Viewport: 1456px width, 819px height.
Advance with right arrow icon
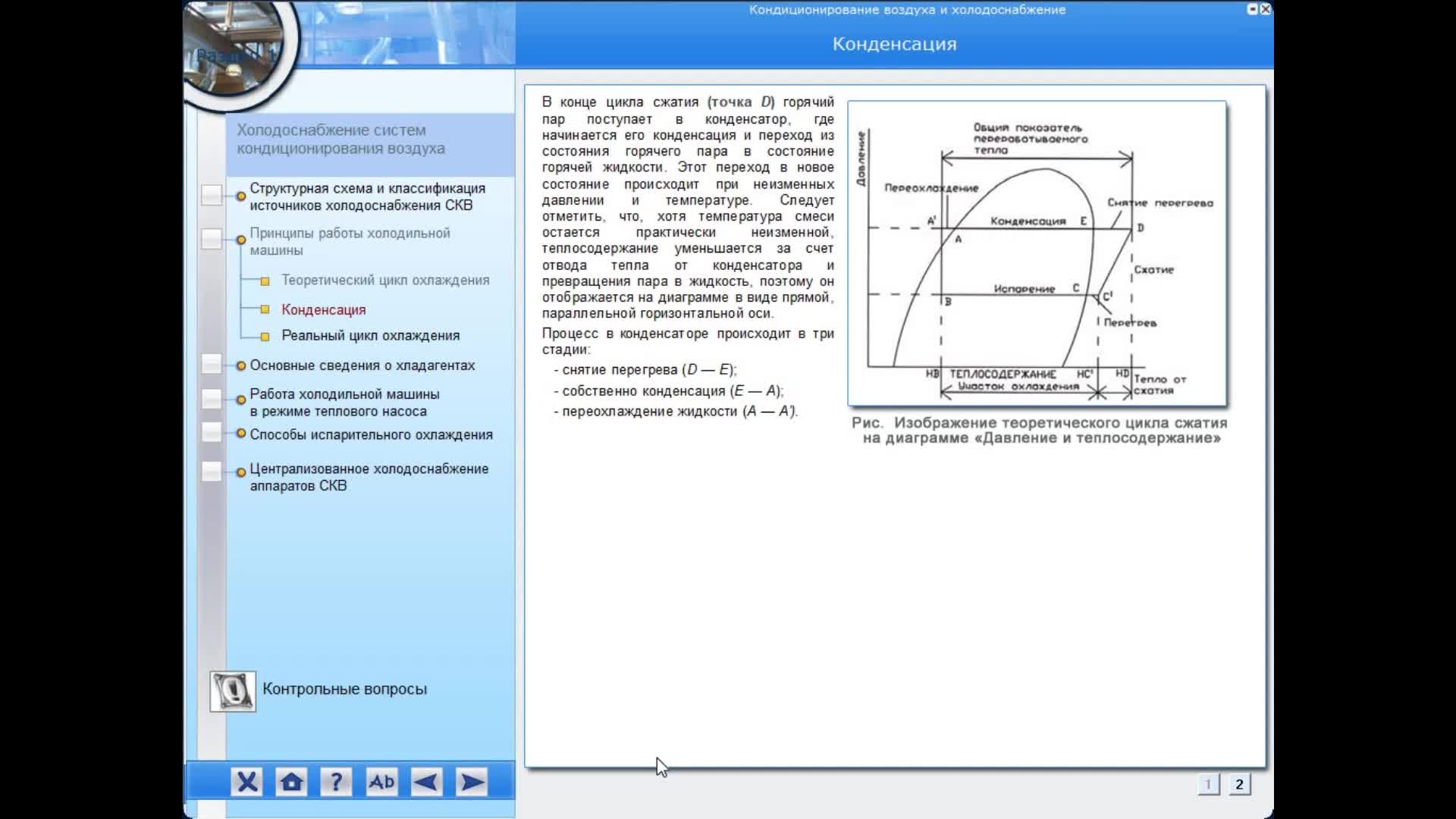pyautogui.click(x=472, y=782)
